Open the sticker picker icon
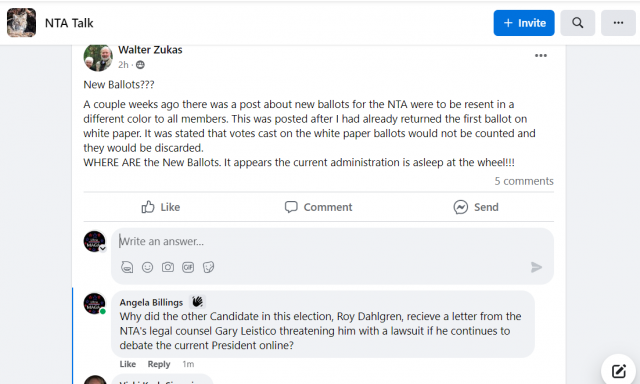The image size is (640, 384). (209, 267)
